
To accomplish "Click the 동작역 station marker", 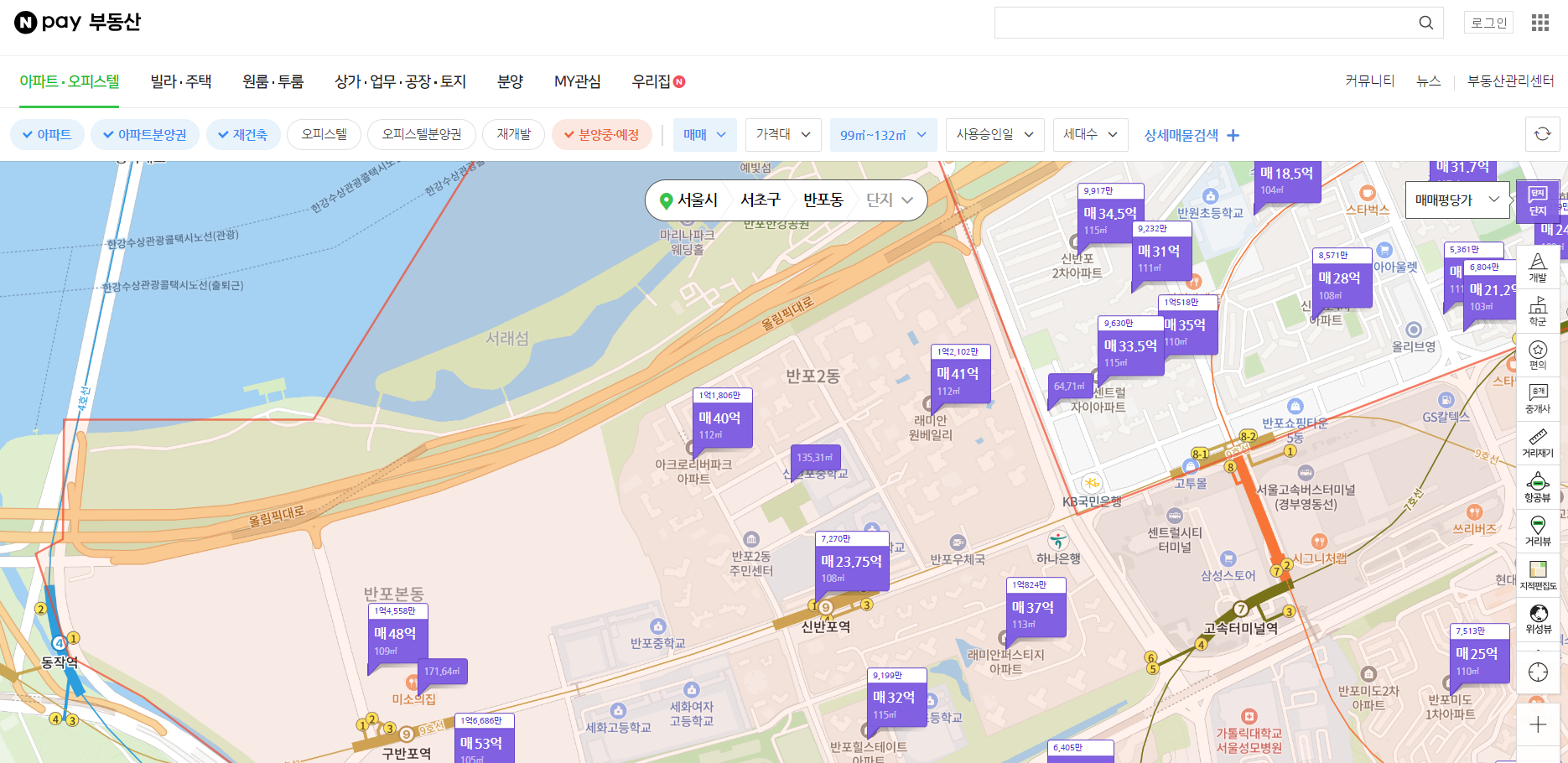I will pos(60,643).
